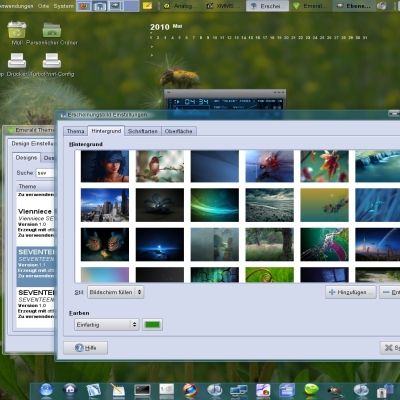
Task: Open the blue file manager icon in dock
Action: tap(287, 390)
